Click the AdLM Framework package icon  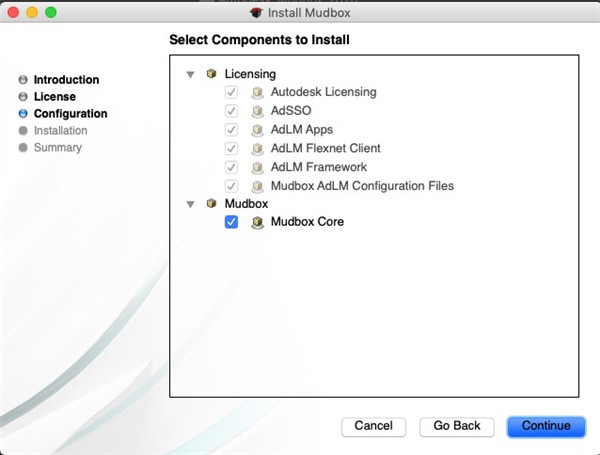coord(257,167)
